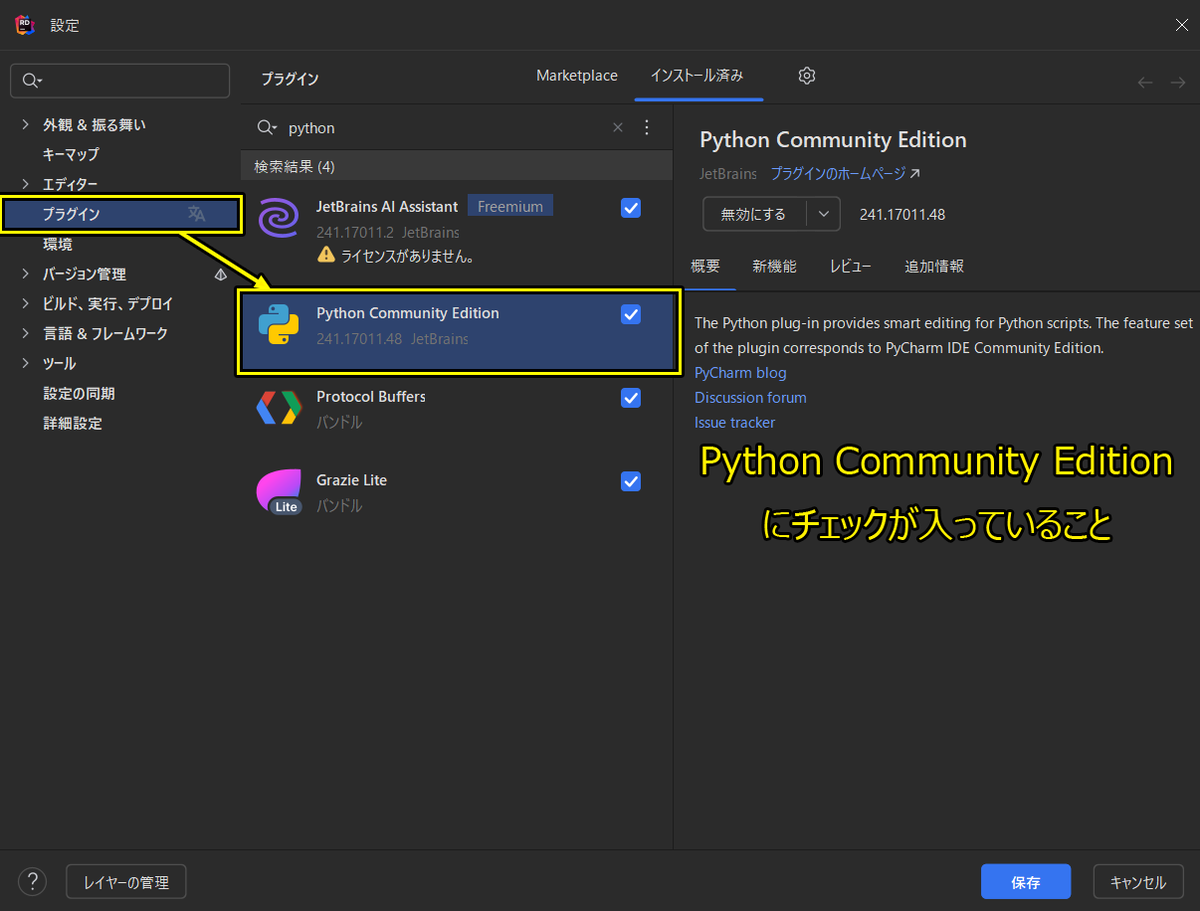Open the plugin settings gear menu
This screenshot has height=911, width=1200.
807,76
